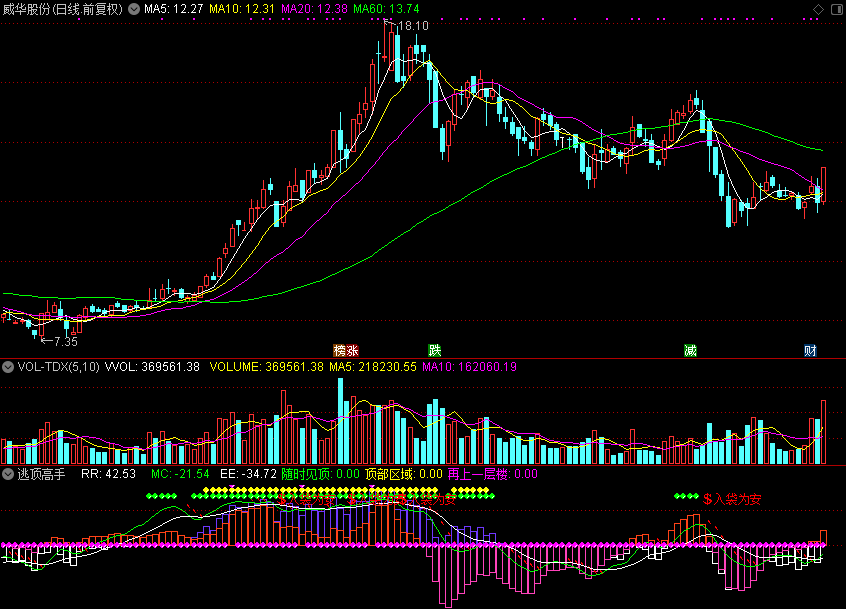Click the 榜涨 marker tag
This screenshot has width=846, height=609.
[346, 351]
